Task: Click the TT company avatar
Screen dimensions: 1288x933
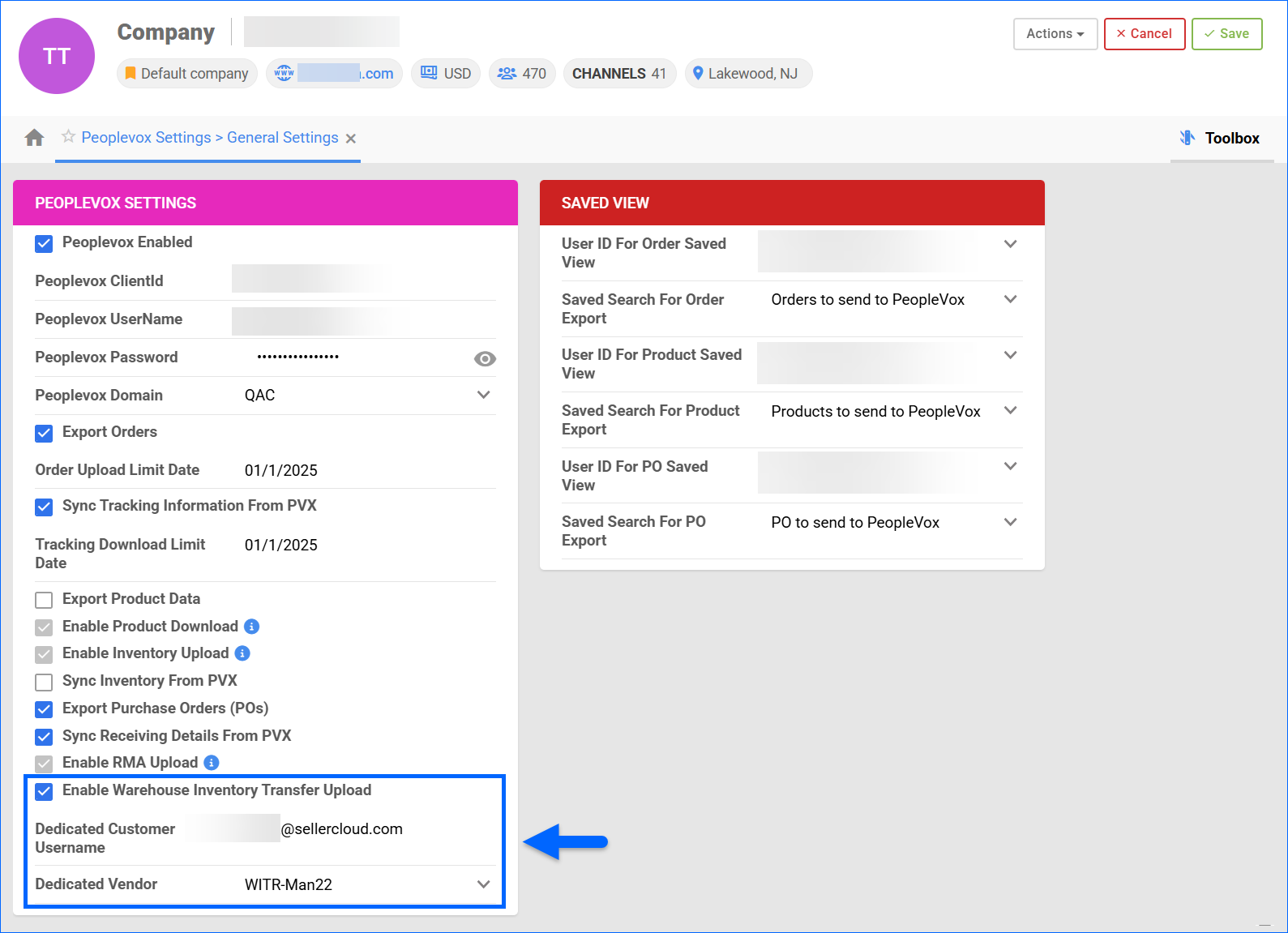Action: tap(57, 56)
